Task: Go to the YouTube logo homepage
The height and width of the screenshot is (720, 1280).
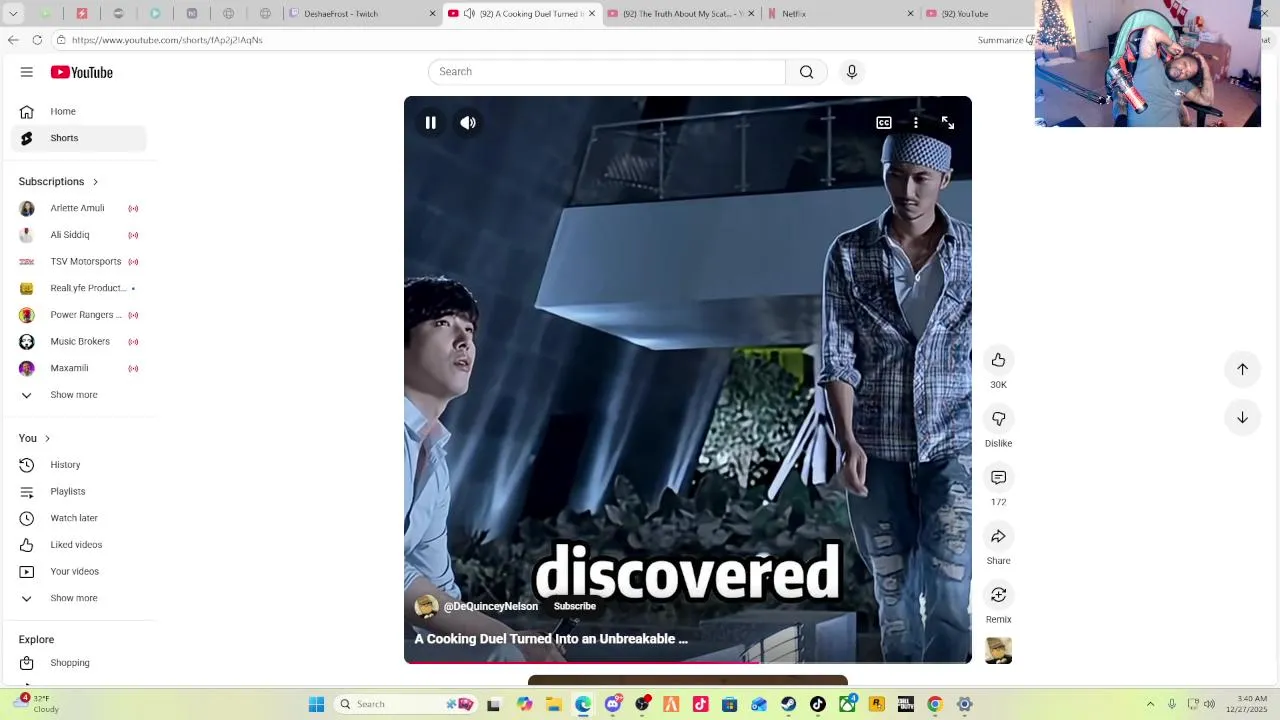Action: pos(82,72)
